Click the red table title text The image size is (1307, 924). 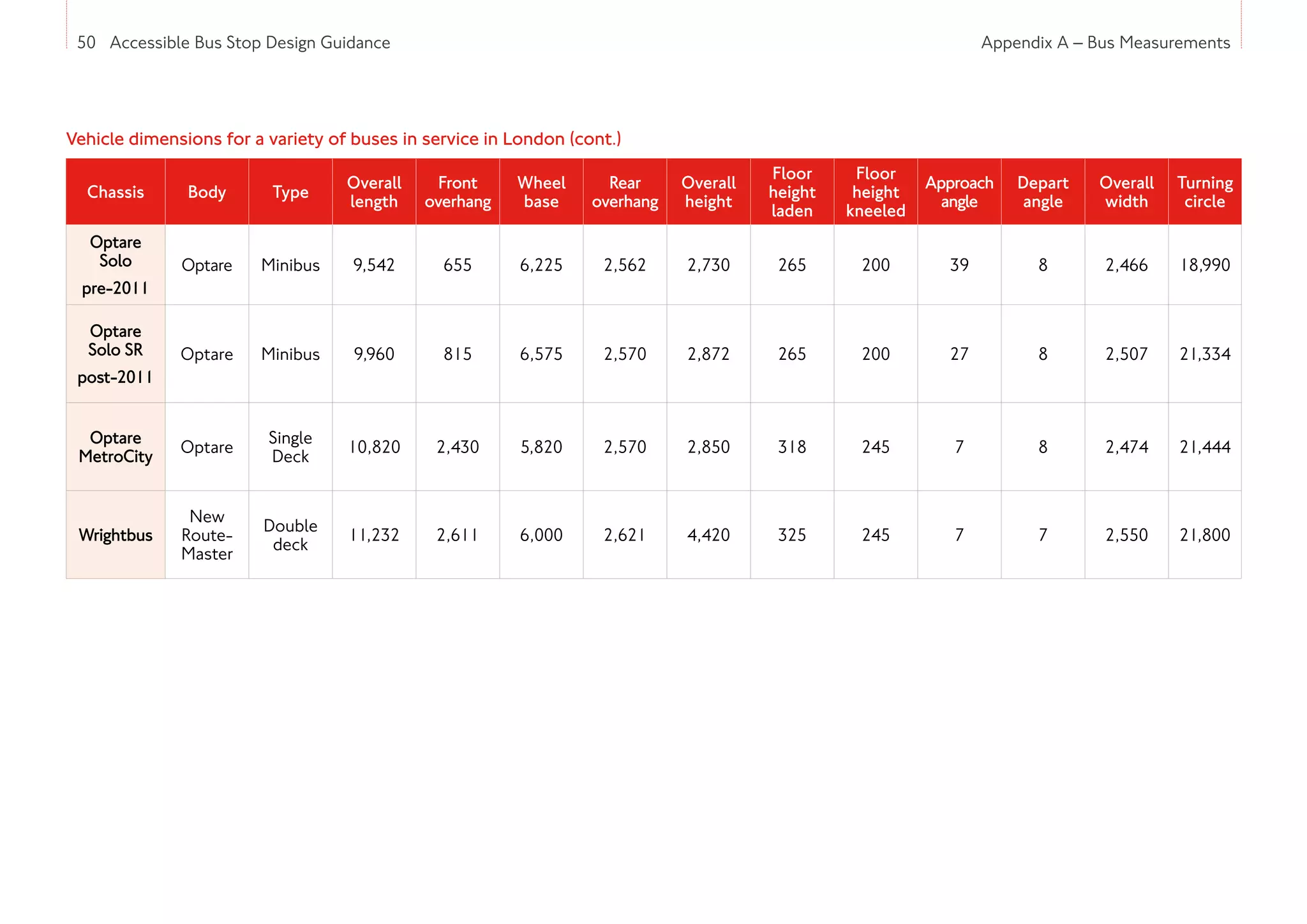pos(343,139)
